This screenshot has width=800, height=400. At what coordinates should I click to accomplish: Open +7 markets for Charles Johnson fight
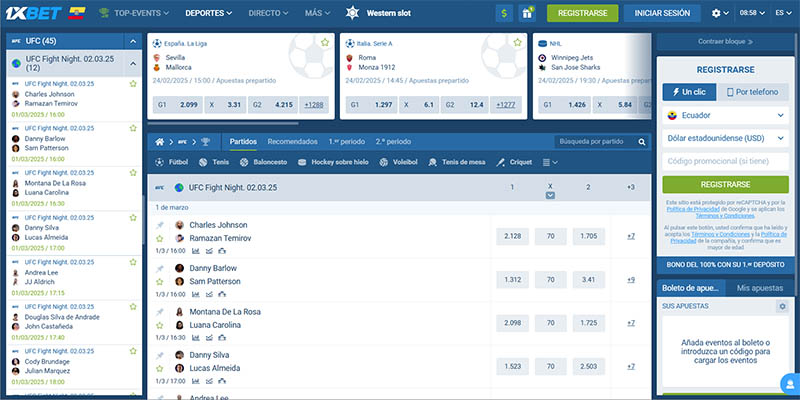click(x=631, y=236)
